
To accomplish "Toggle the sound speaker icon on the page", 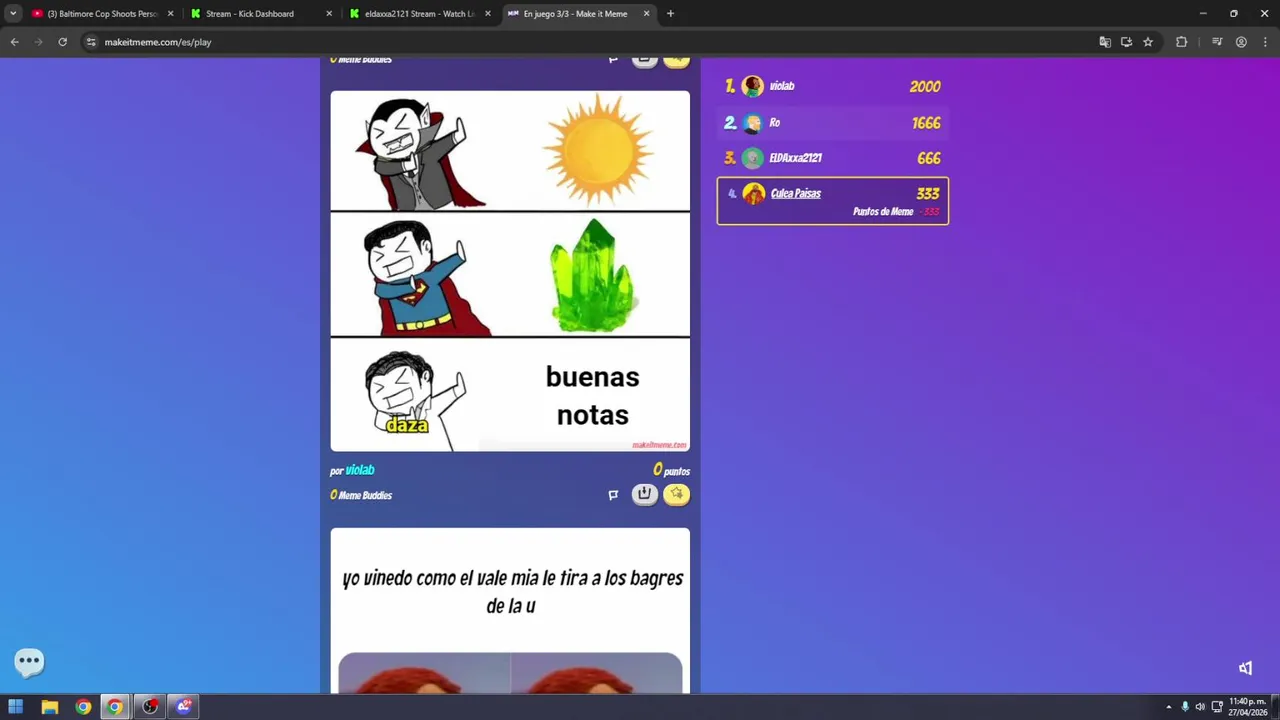I will coord(1245,668).
